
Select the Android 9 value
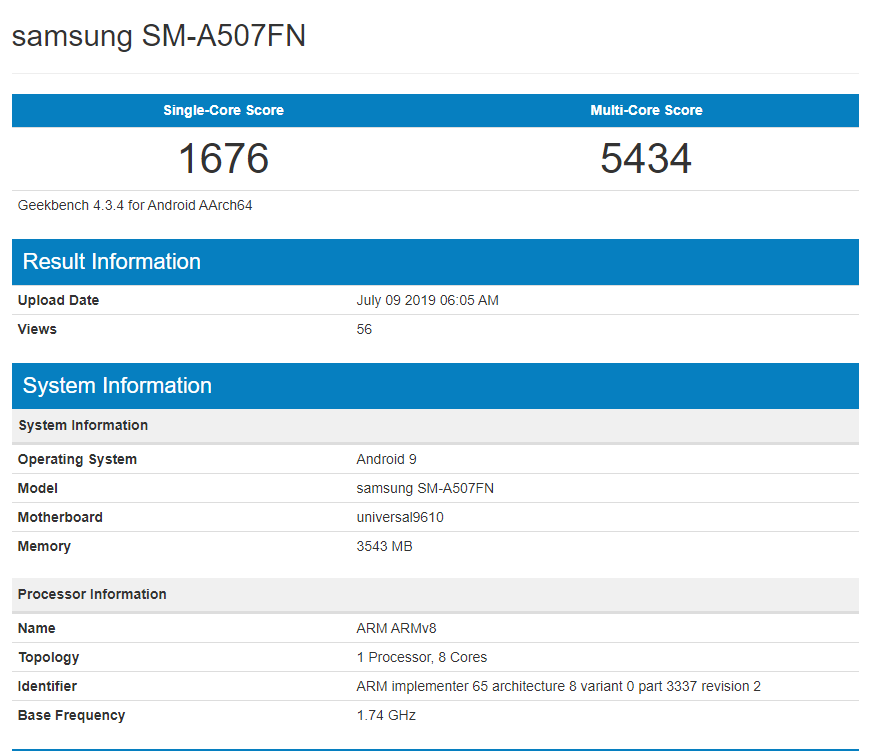(x=386, y=459)
